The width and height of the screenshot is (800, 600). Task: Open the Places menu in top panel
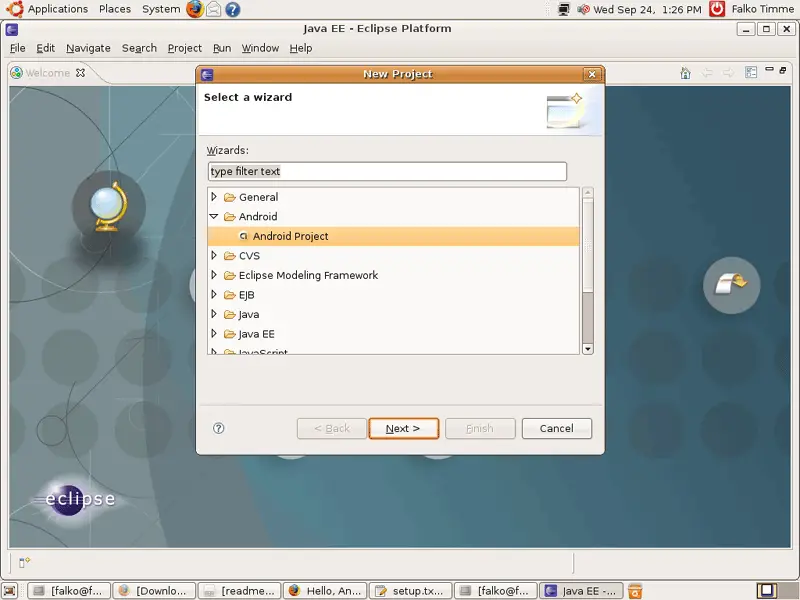(115, 9)
